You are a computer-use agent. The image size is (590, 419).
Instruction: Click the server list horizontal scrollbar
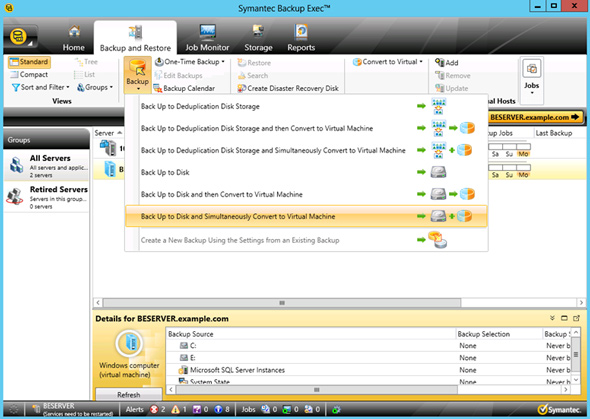point(282,303)
